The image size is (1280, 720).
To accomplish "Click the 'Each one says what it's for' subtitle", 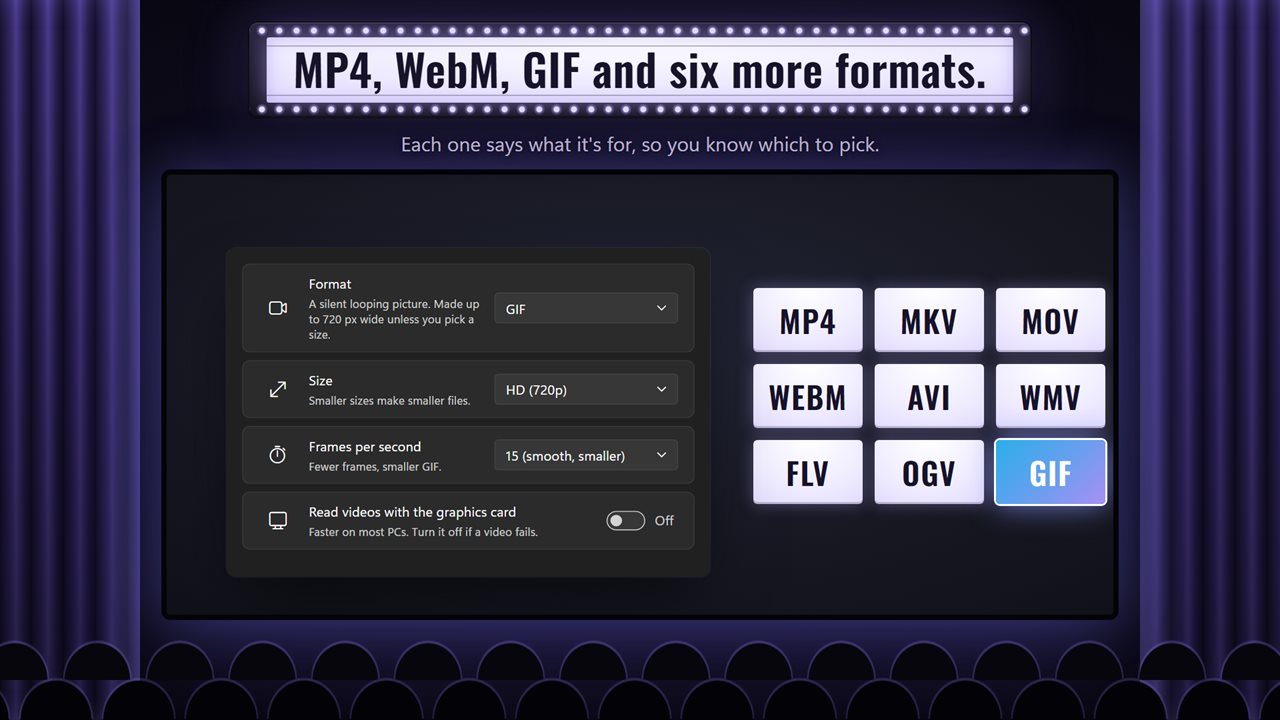I will tap(640, 145).
